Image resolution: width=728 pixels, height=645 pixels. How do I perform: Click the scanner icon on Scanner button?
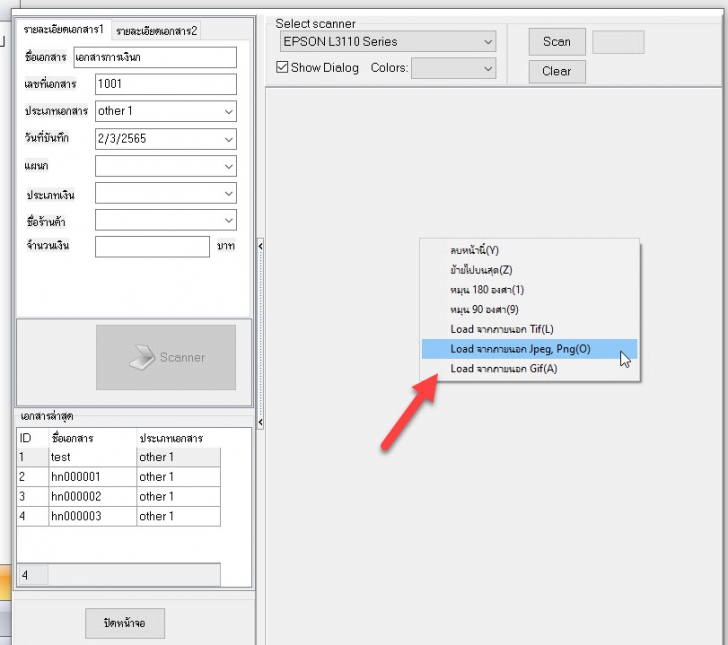pos(142,357)
